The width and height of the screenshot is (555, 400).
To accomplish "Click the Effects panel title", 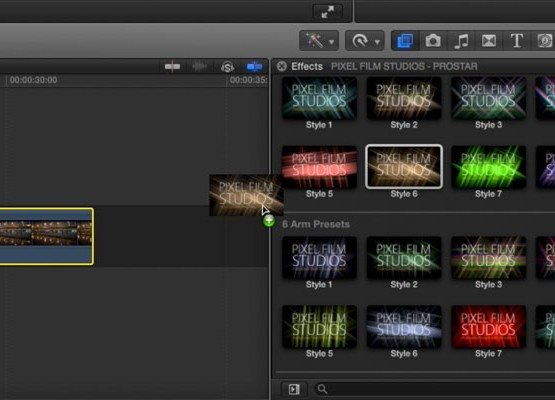I will click(307, 66).
